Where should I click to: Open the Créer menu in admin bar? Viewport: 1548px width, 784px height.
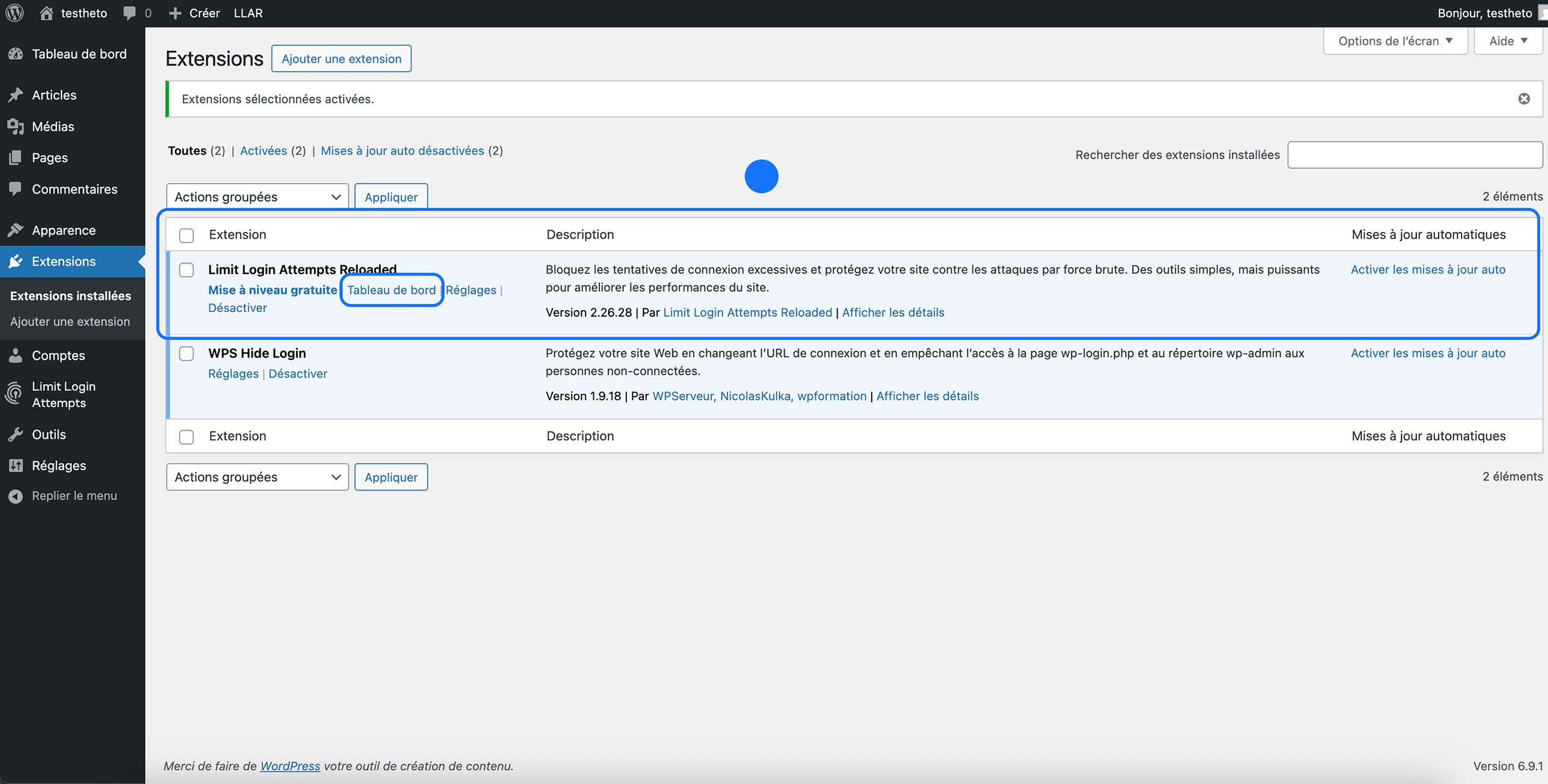[x=194, y=13]
